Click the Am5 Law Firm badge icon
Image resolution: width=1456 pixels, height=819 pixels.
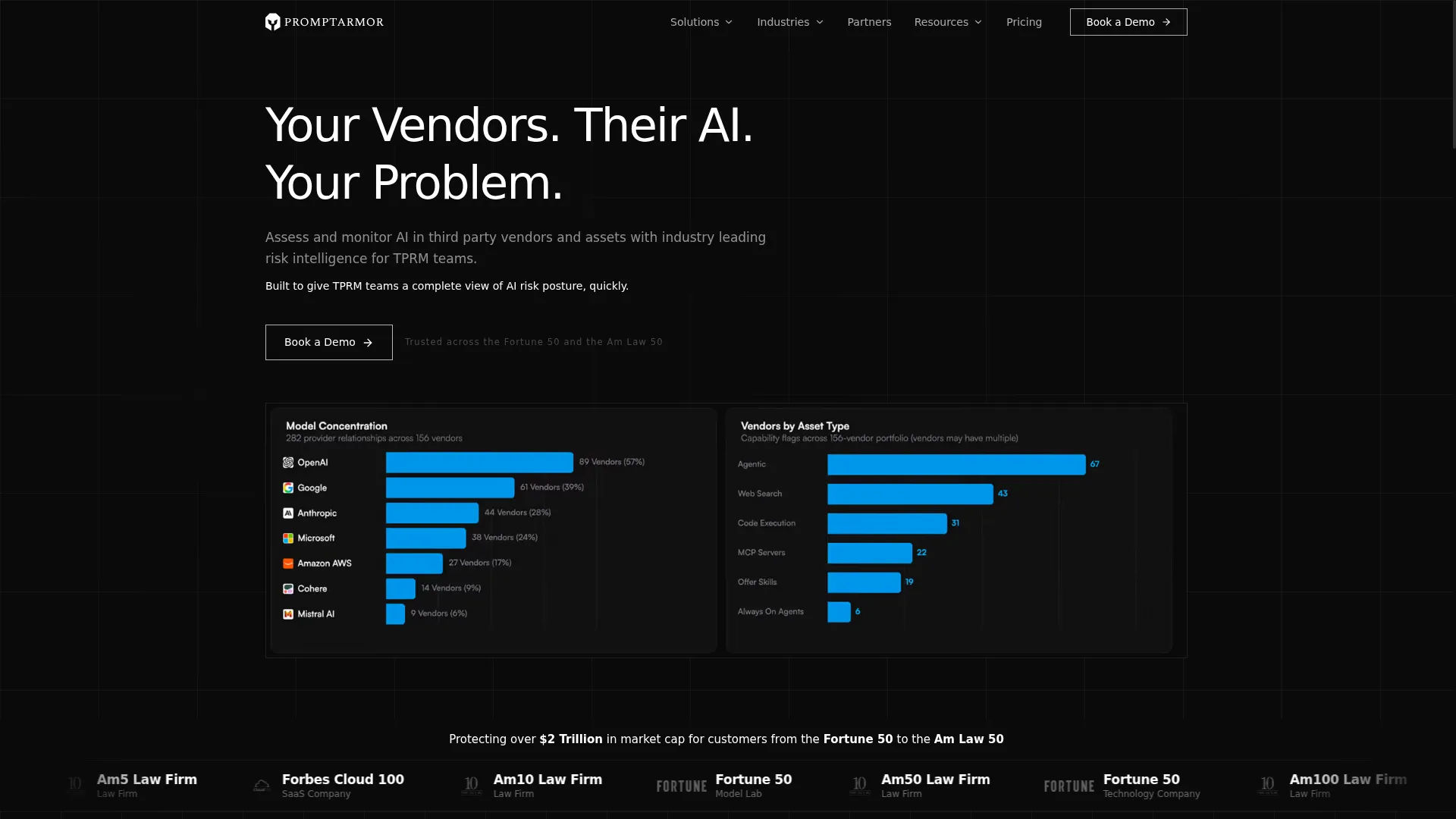pyautogui.click(x=75, y=786)
